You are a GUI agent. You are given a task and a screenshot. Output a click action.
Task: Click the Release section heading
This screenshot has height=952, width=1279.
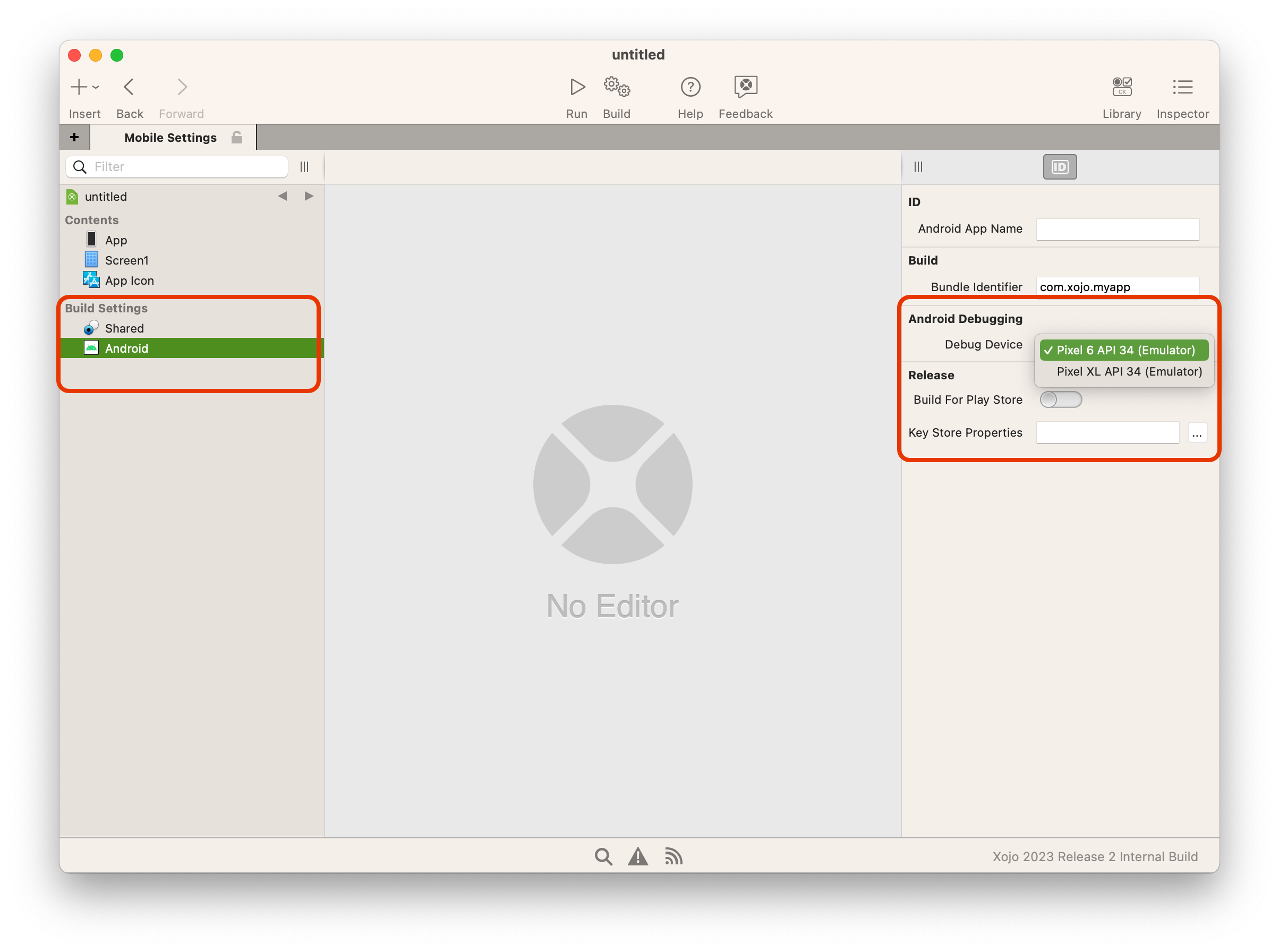click(x=931, y=376)
